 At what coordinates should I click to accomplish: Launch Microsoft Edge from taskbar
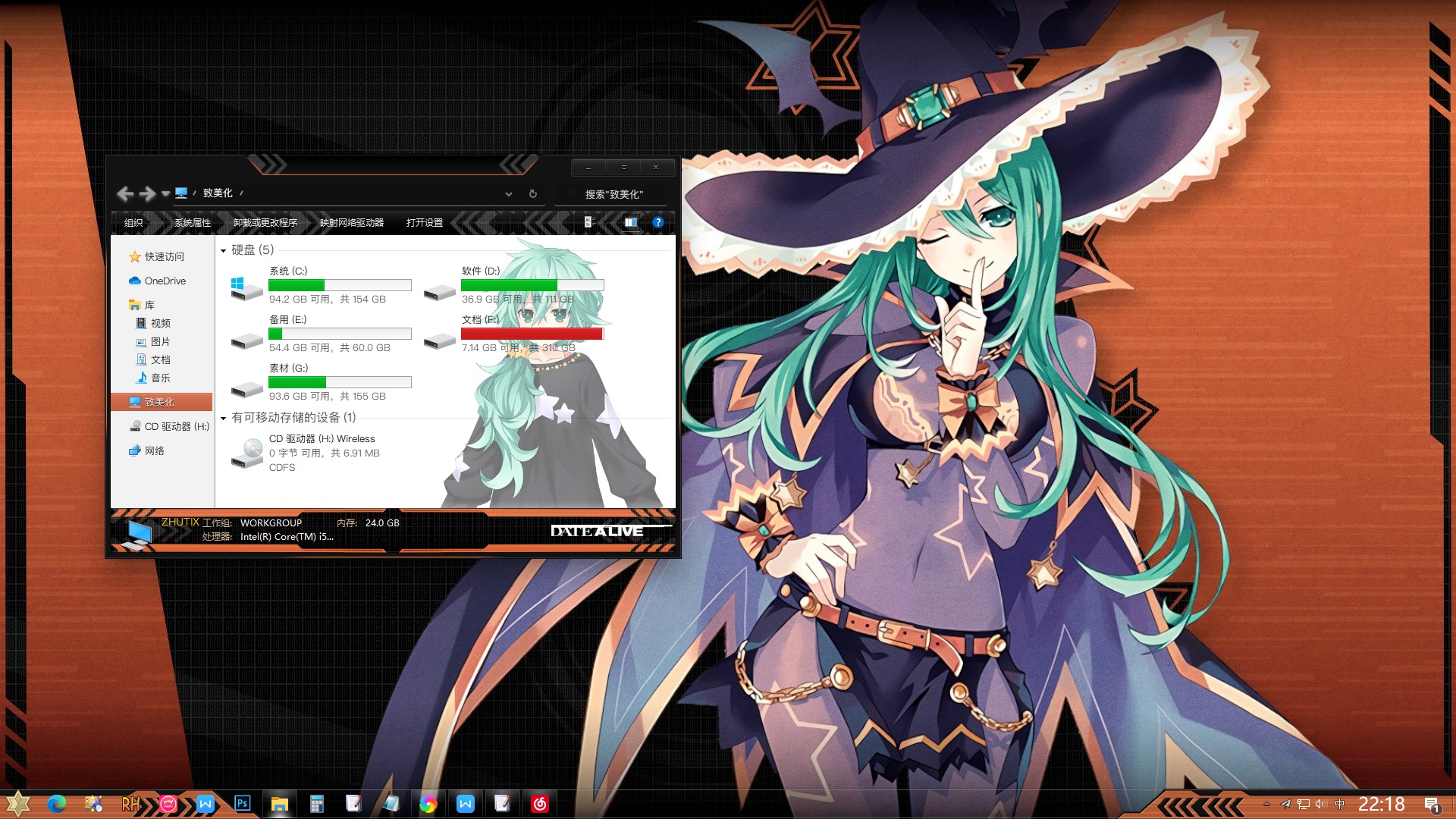[x=57, y=804]
